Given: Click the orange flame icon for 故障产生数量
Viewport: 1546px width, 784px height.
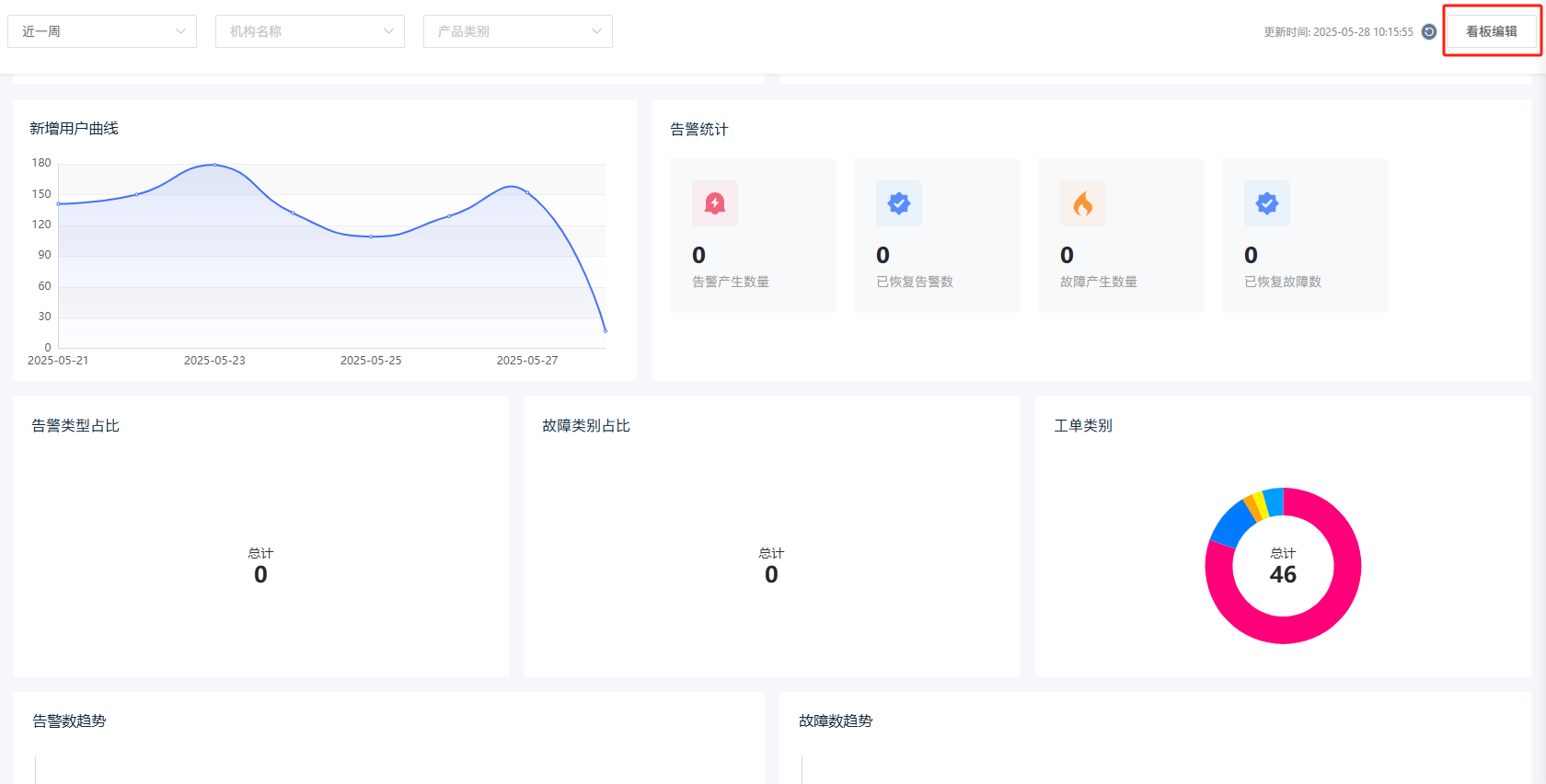Looking at the screenshot, I should [x=1083, y=203].
